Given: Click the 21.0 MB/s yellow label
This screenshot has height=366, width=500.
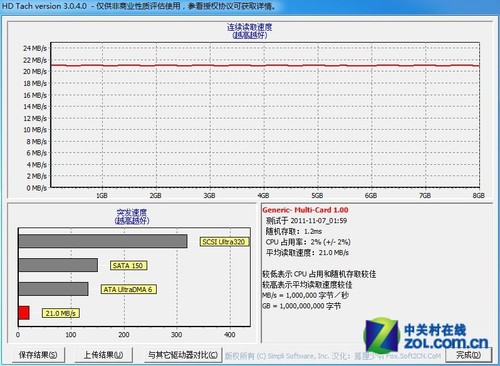Looking at the screenshot, I should [60, 313].
